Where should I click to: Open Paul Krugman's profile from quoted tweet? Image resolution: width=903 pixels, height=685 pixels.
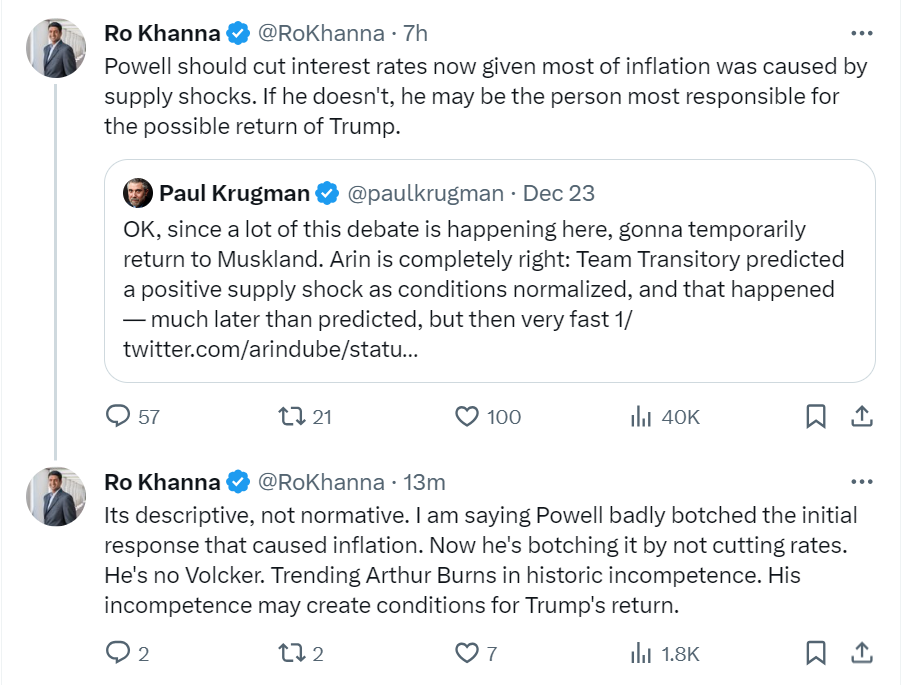(234, 193)
